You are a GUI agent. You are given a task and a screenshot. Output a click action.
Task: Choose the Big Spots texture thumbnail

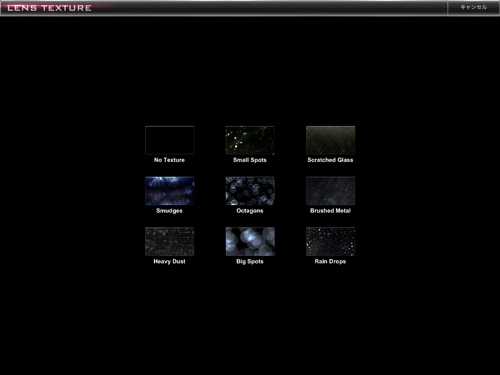point(250,241)
